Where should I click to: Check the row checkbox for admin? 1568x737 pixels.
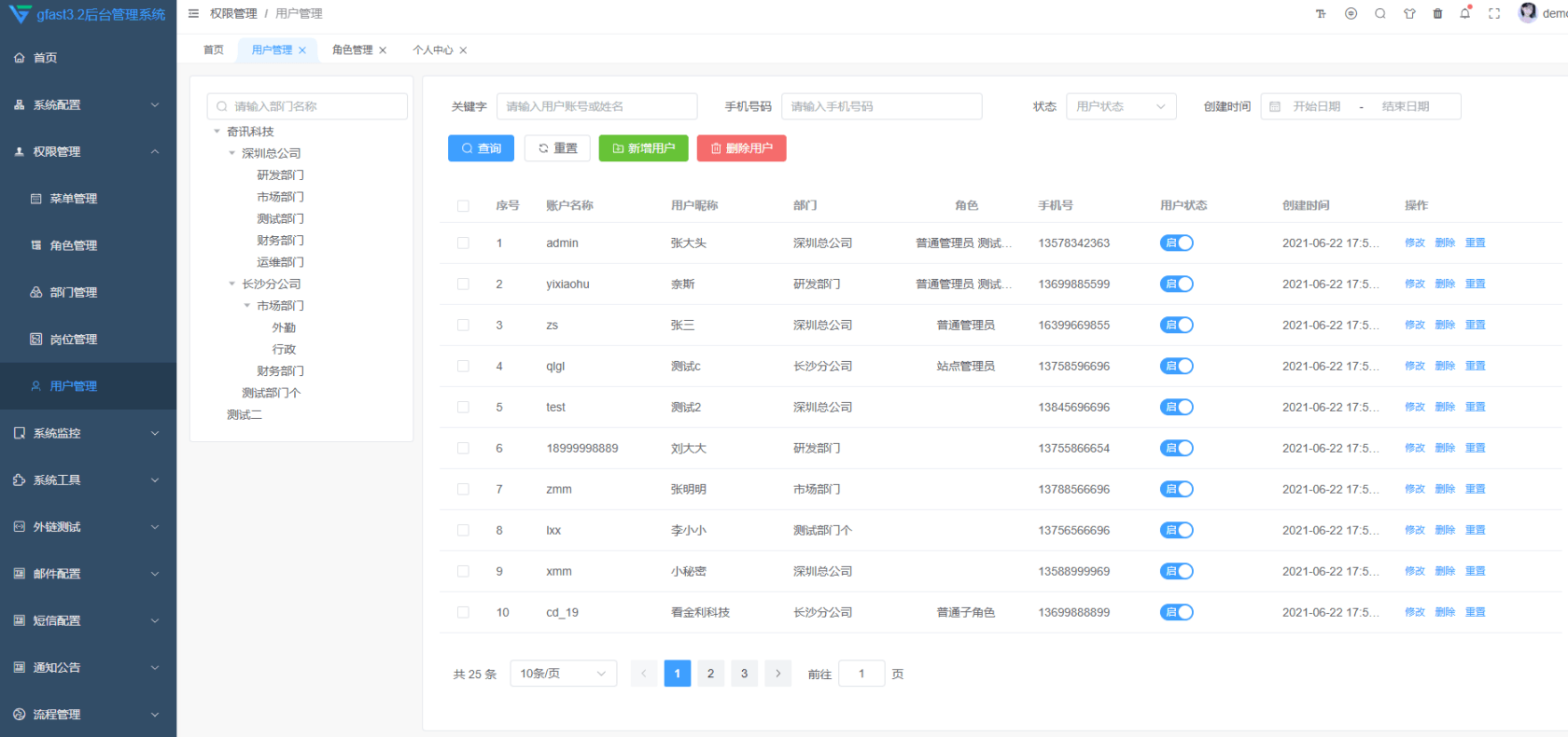coord(463,243)
